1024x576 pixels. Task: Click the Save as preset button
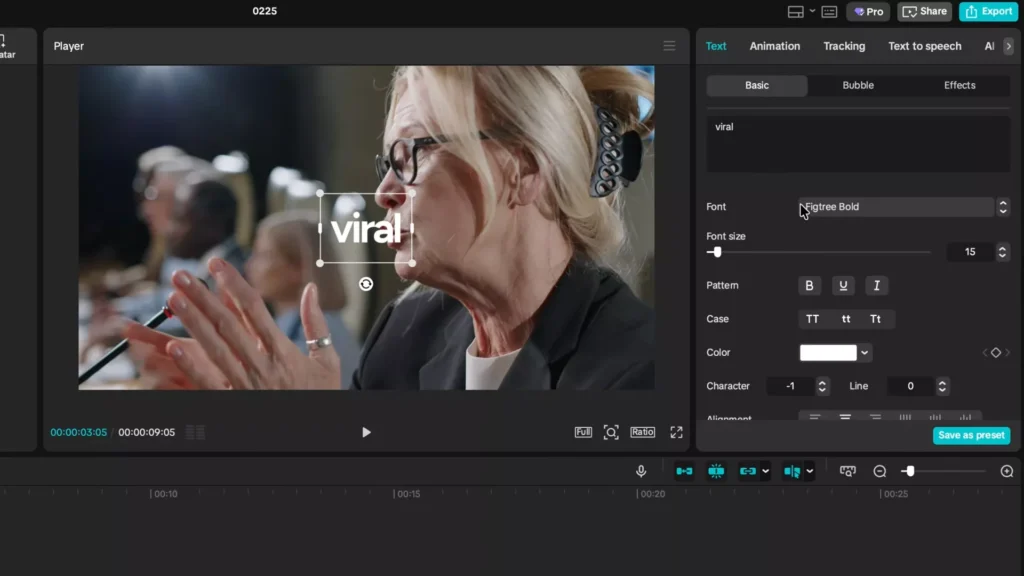(971, 435)
